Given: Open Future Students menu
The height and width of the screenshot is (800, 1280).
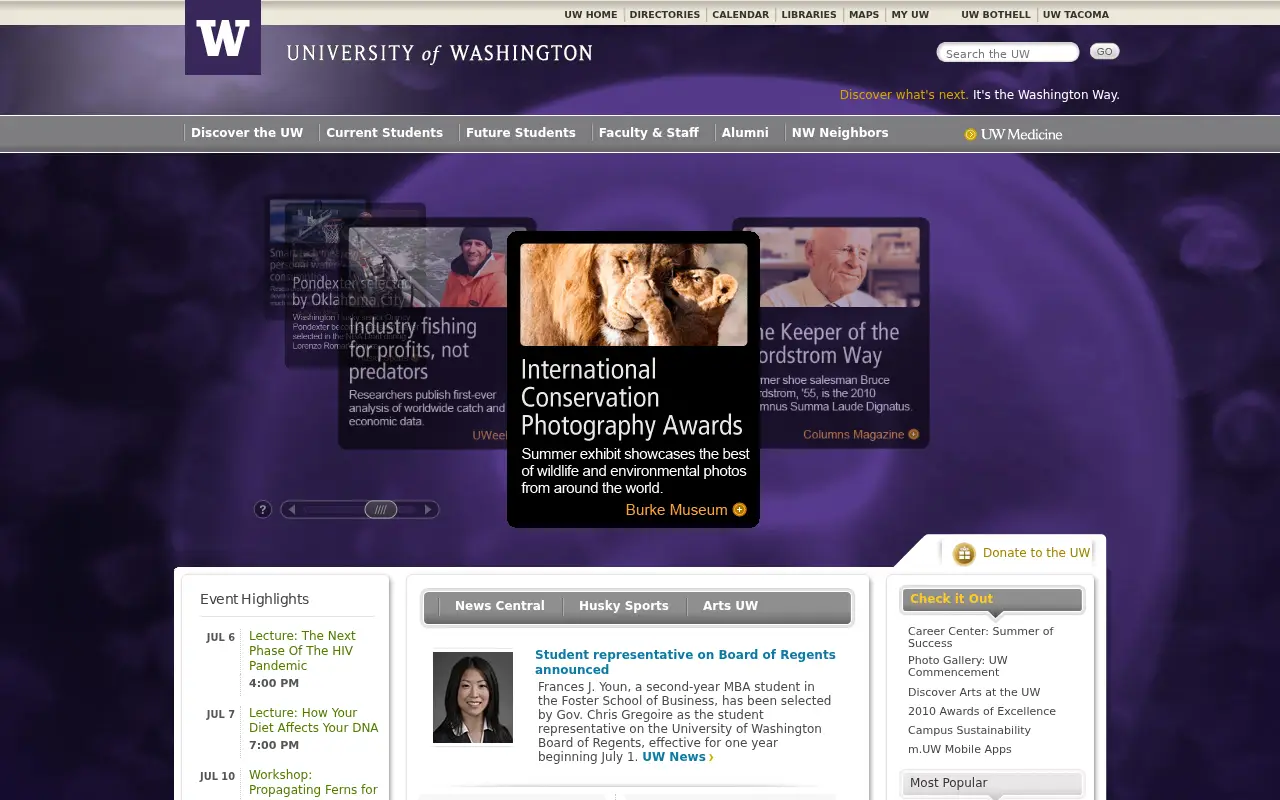Looking at the screenshot, I should [521, 132].
